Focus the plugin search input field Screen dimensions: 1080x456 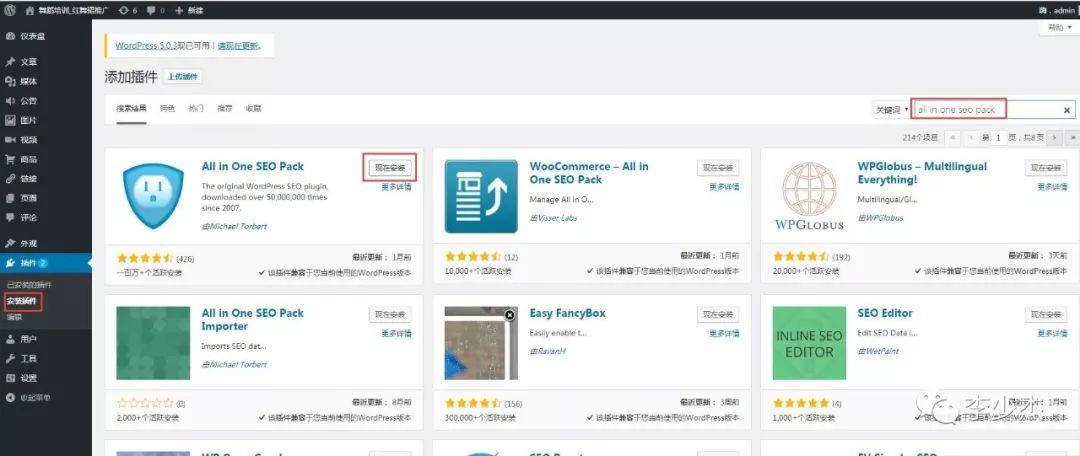993,110
